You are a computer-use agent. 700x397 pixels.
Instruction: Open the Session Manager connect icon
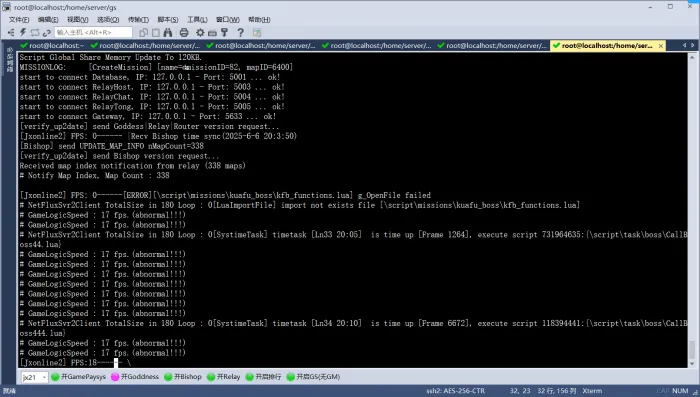click(x=11, y=33)
